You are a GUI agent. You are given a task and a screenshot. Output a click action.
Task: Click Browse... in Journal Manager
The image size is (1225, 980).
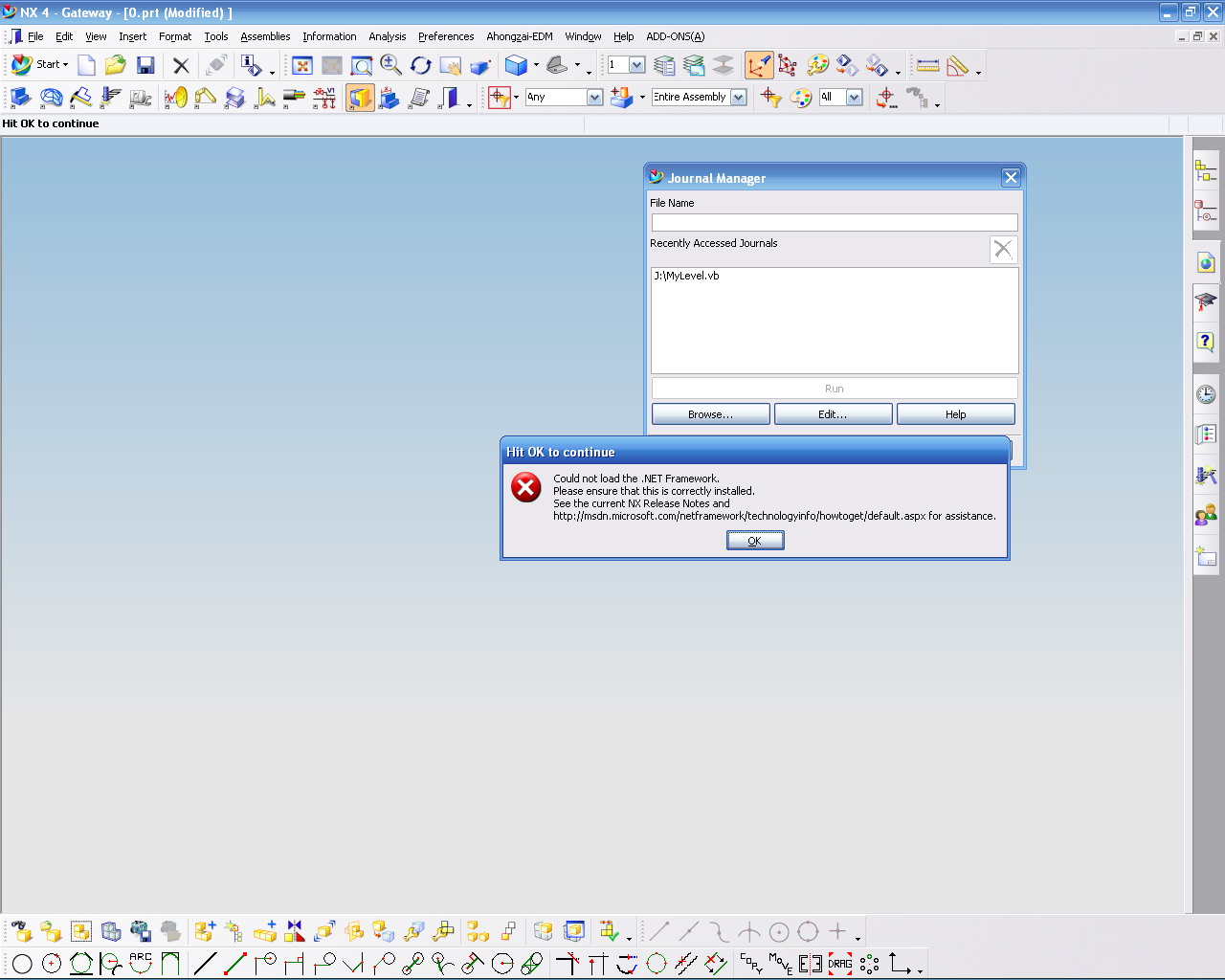(710, 414)
